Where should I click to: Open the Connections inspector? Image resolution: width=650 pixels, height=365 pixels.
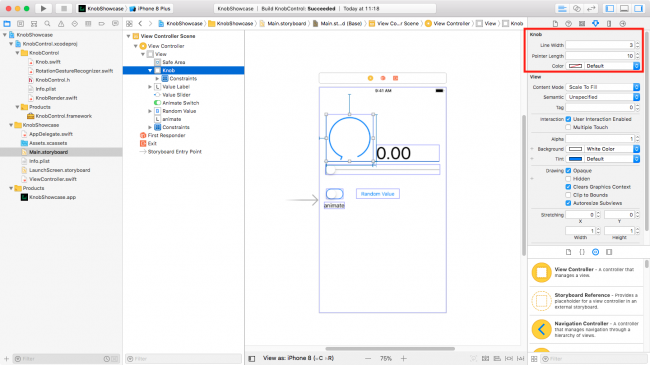coord(623,24)
